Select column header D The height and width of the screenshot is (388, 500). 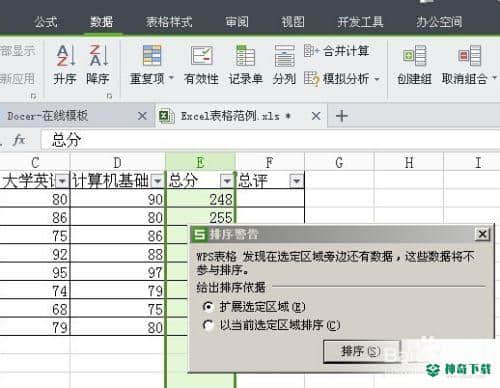[x=118, y=163]
